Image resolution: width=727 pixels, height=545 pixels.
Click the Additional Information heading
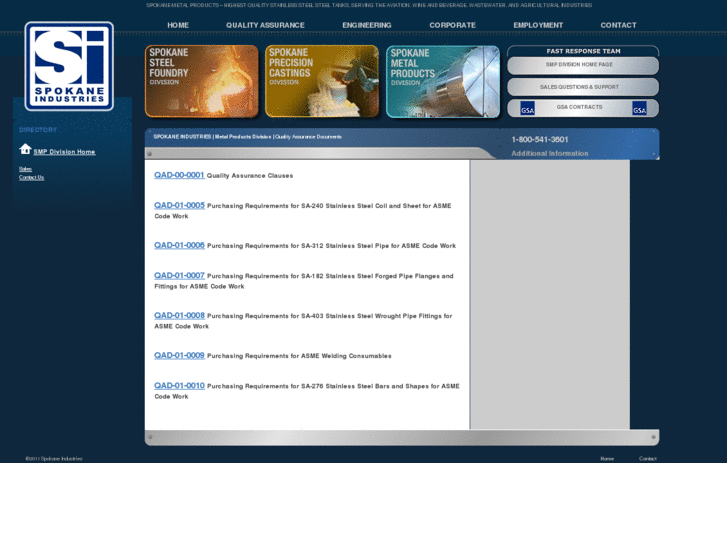[x=549, y=153]
